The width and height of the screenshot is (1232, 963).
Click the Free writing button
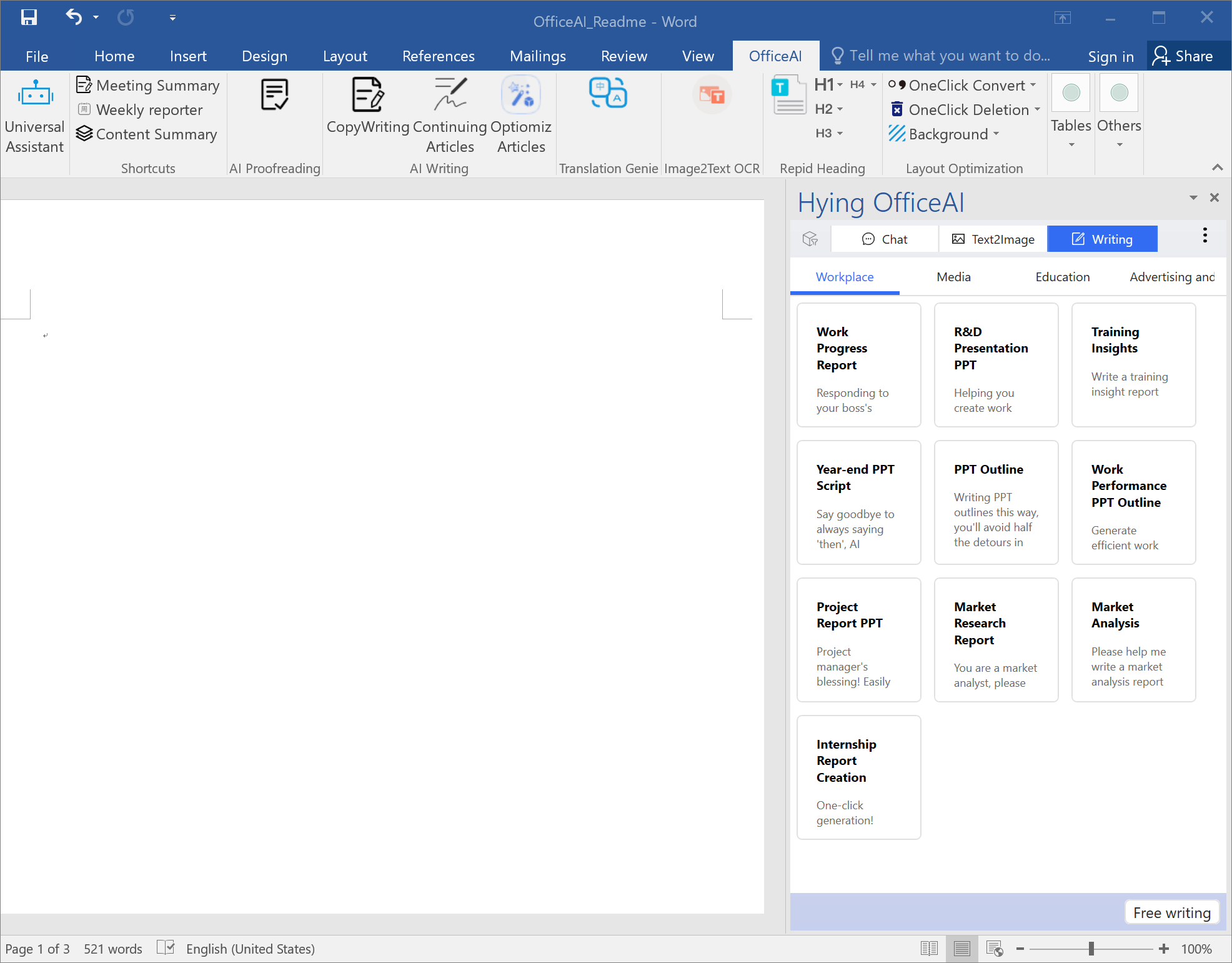(x=1172, y=913)
